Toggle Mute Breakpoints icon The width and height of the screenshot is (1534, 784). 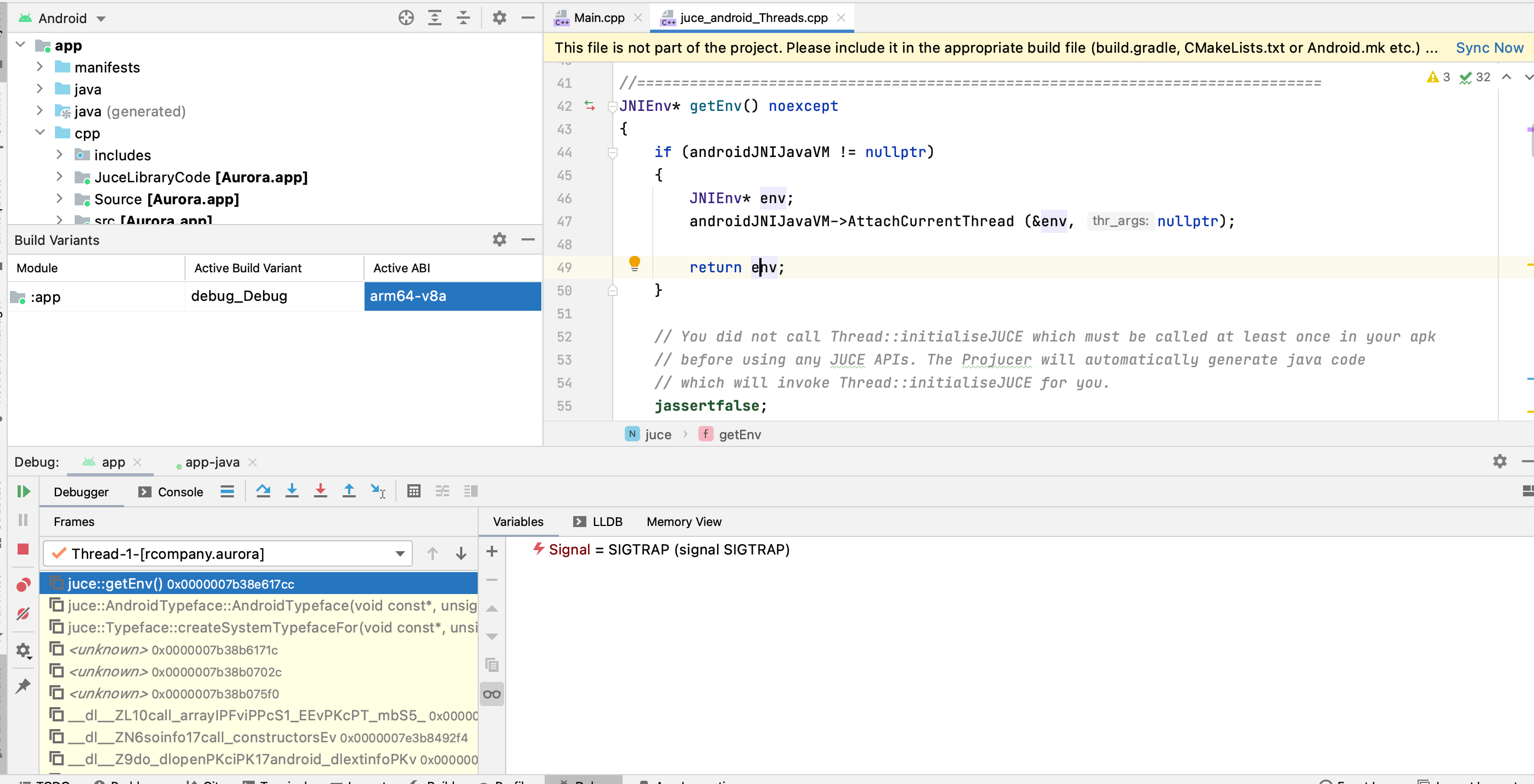23,614
